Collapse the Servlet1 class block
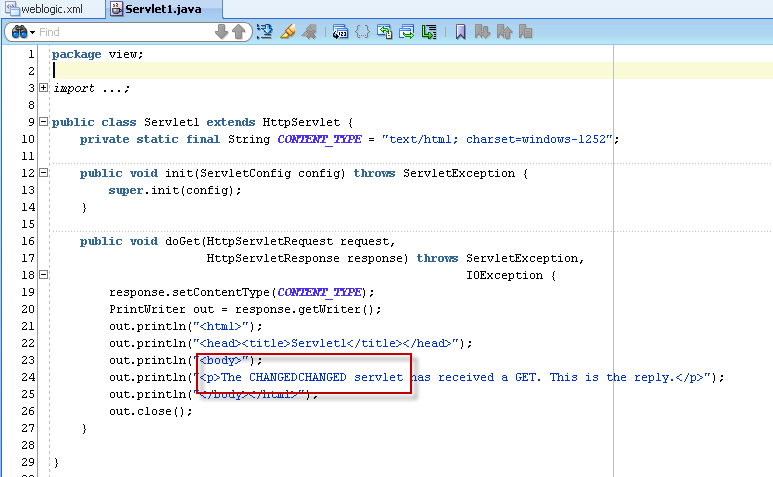Viewport: 773px width, 477px height. pyautogui.click(x=43, y=123)
